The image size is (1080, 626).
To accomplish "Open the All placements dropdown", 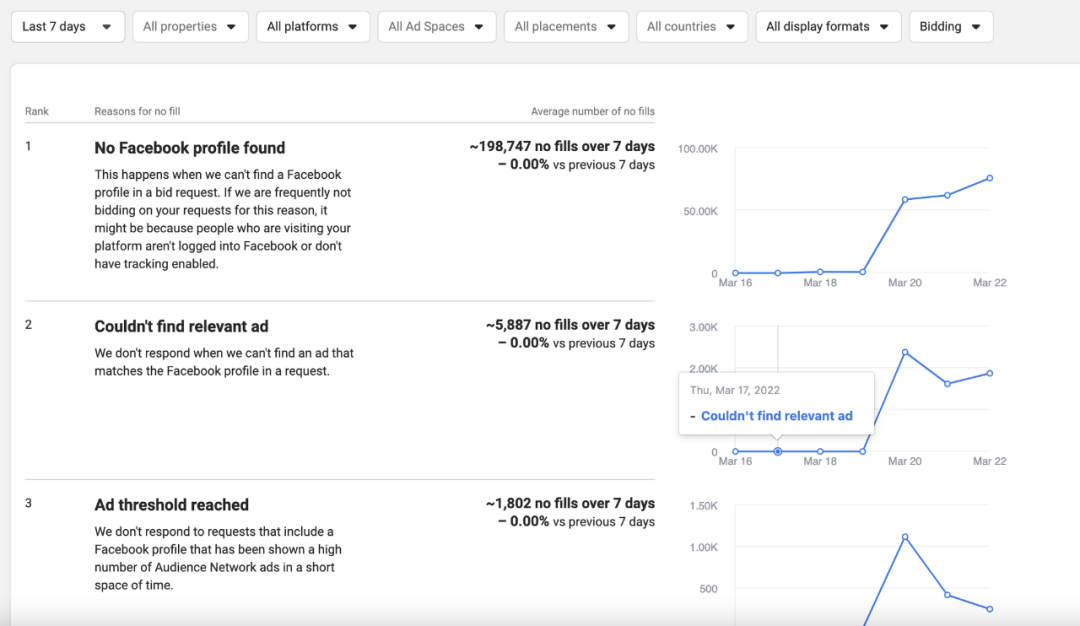I will (x=566, y=27).
